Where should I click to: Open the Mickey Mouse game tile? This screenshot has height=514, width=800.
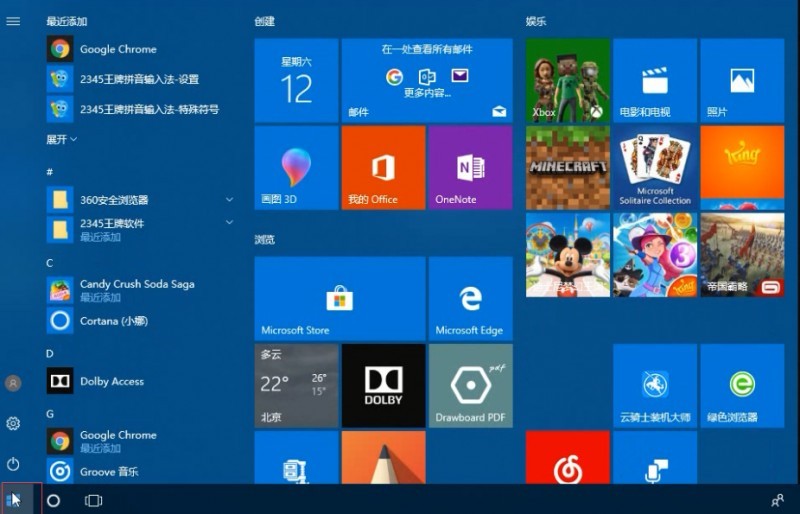(x=568, y=255)
